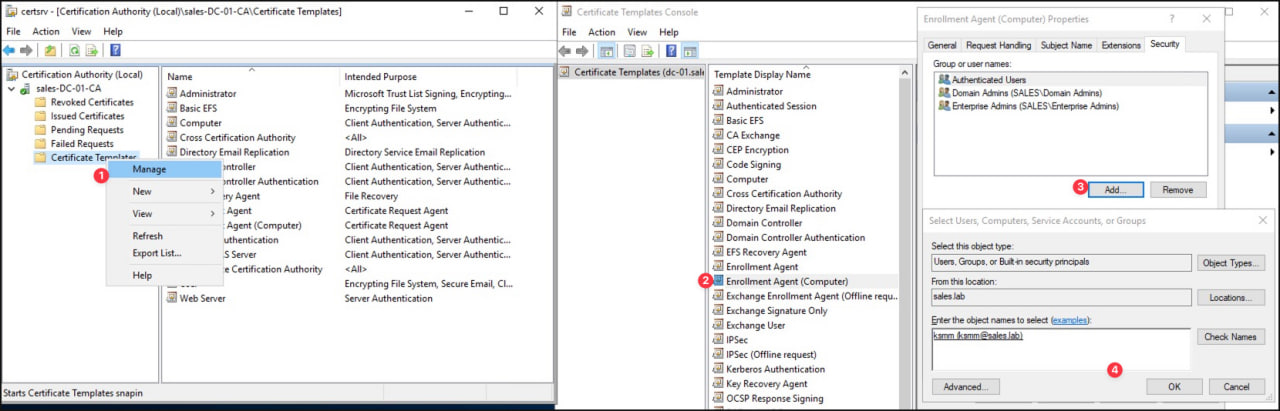
Task: Click the Template Display Name column header
Action: coord(762,74)
